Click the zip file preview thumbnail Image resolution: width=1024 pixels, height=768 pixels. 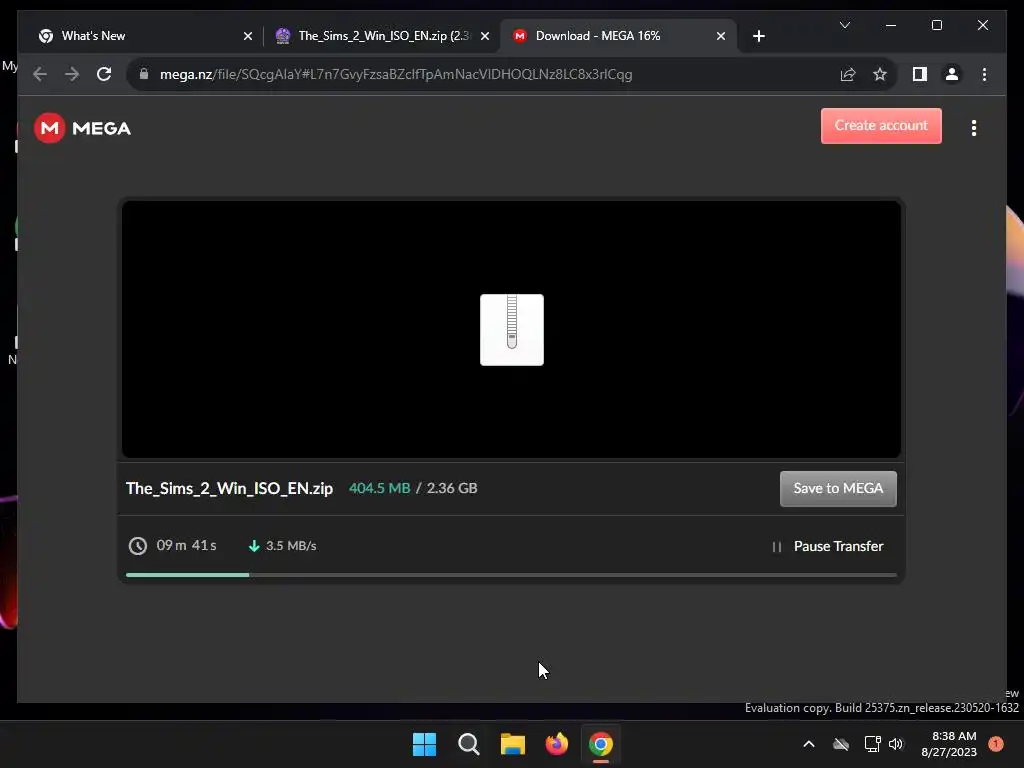pos(511,330)
